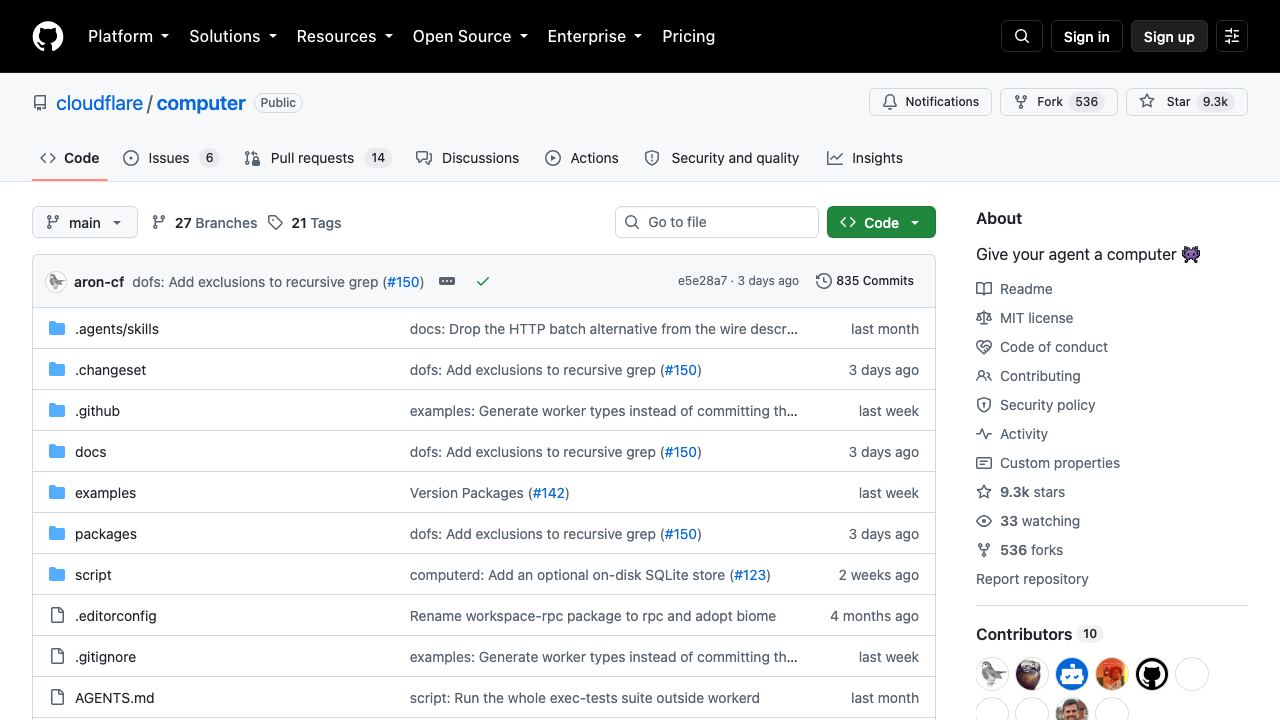Click the folder icon for packages

57,534
